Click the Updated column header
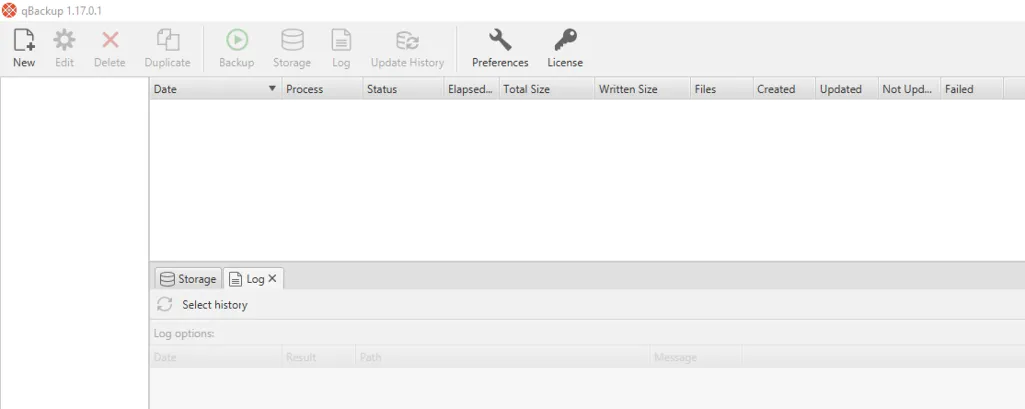 (847, 89)
